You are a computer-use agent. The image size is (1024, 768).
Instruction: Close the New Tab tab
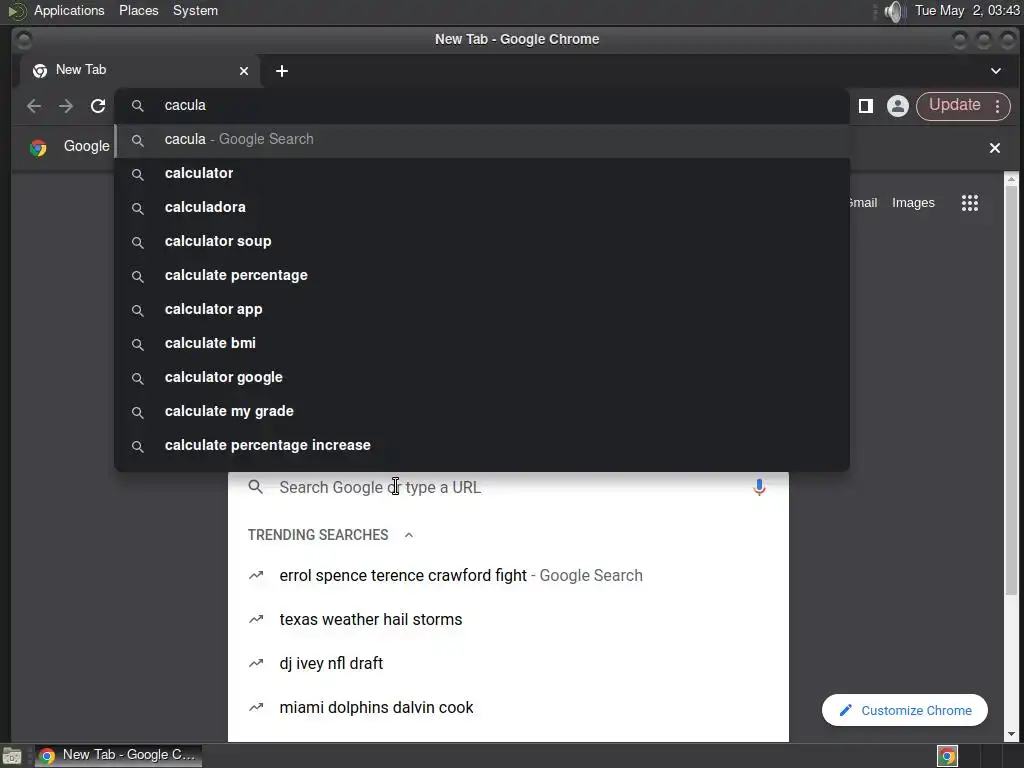pos(244,71)
